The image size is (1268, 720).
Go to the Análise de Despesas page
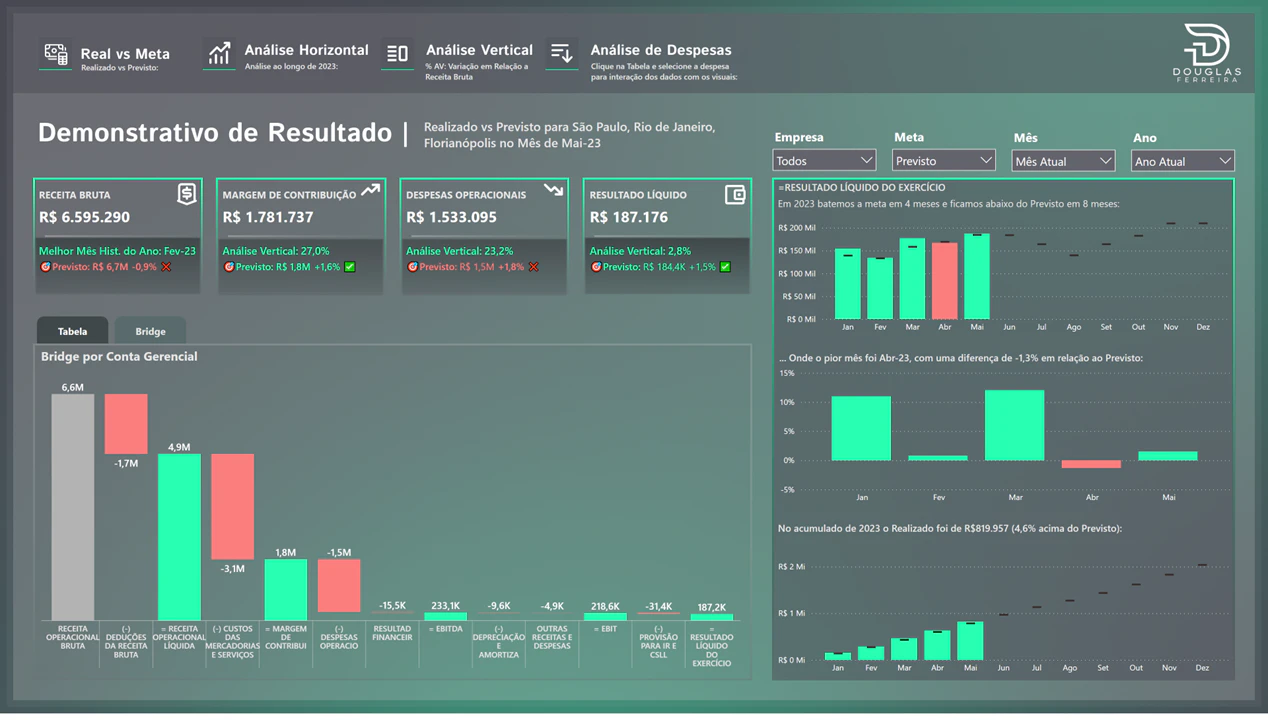pyautogui.click(x=661, y=50)
